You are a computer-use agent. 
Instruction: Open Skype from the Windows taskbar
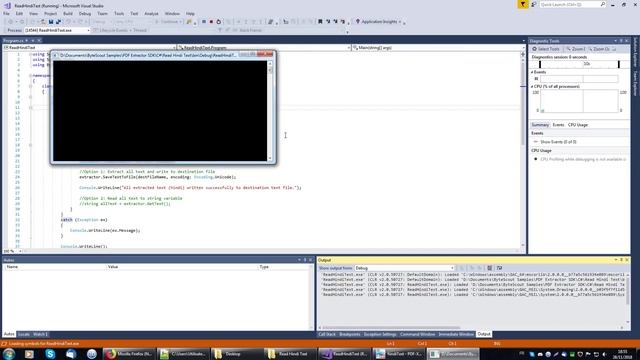coord(50,354)
